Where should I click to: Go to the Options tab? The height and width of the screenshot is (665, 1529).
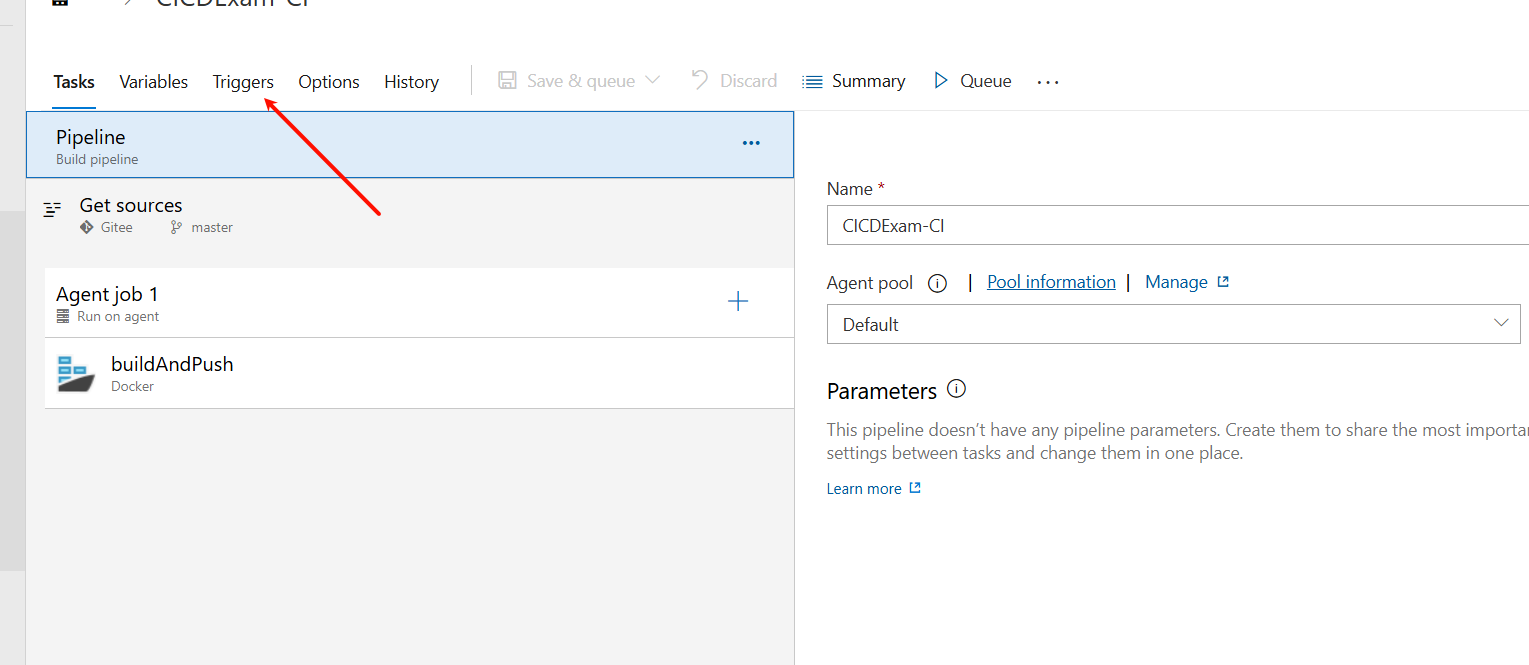coord(329,82)
